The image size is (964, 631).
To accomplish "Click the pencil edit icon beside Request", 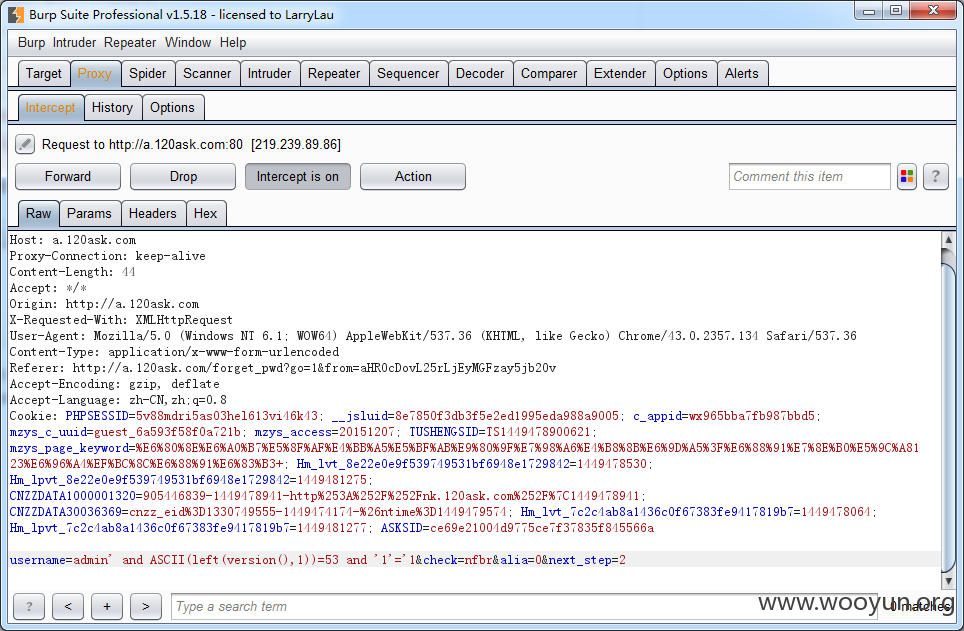I will [x=25, y=145].
